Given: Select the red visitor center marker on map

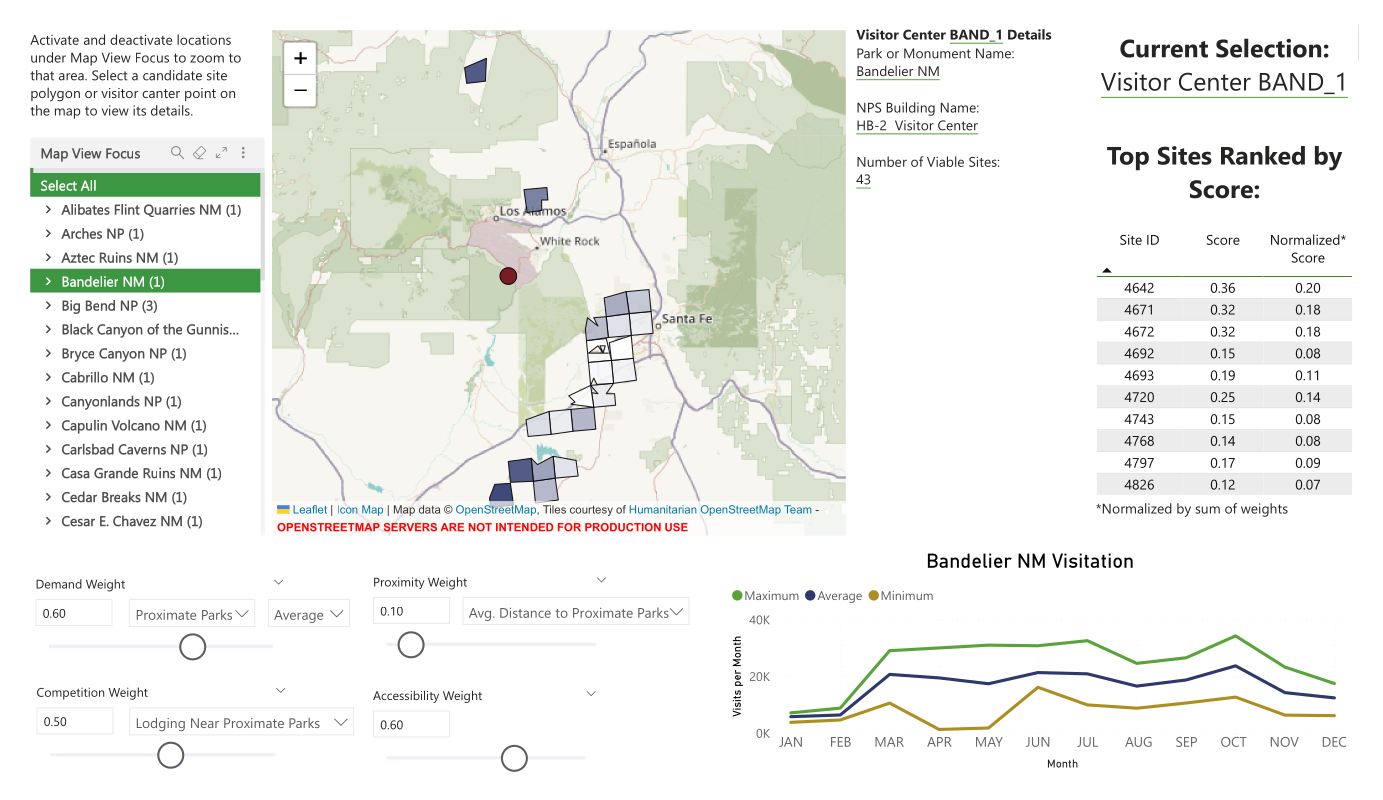Looking at the screenshot, I should coord(508,276).
